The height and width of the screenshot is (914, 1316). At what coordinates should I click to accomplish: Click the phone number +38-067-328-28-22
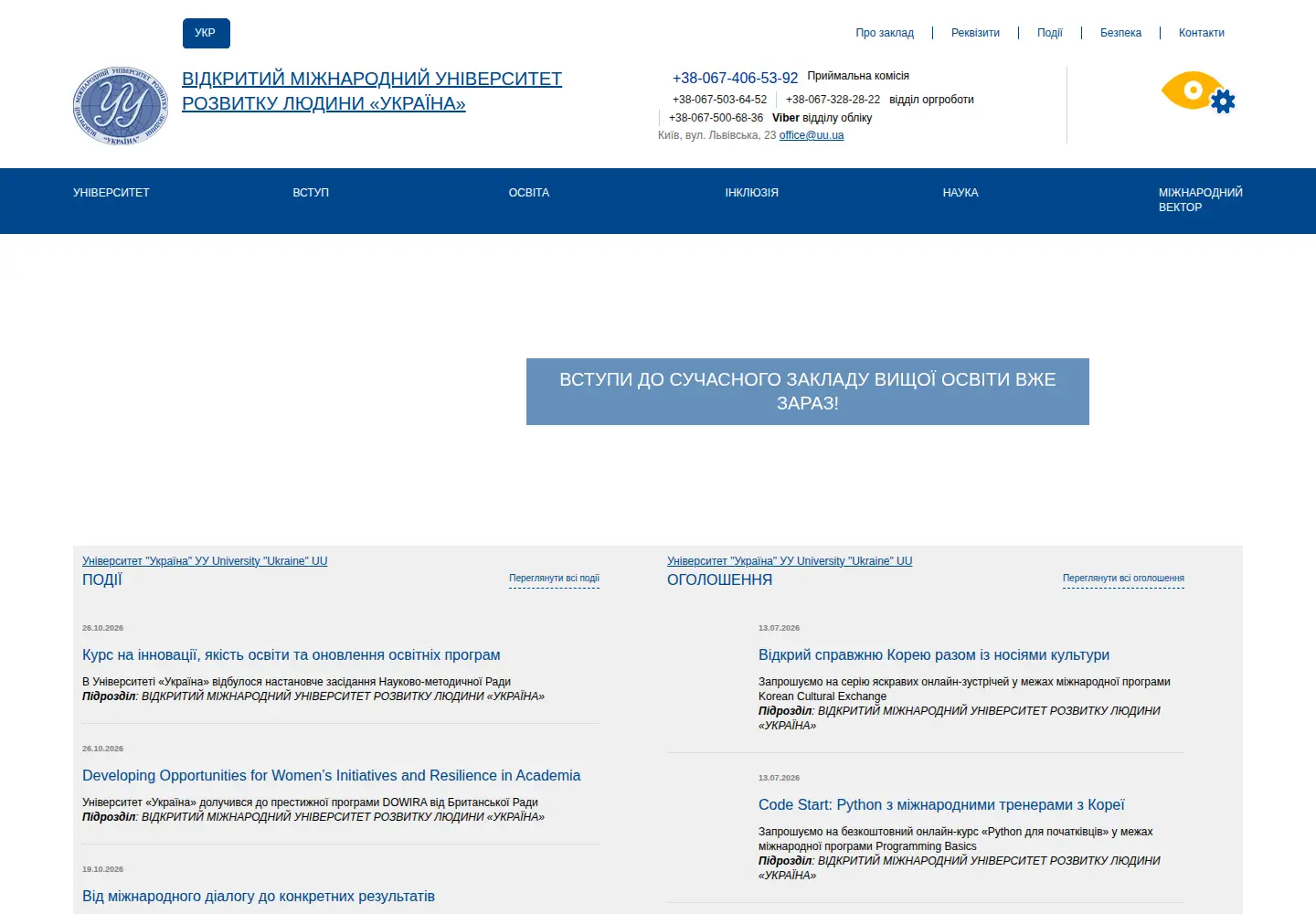tap(833, 100)
